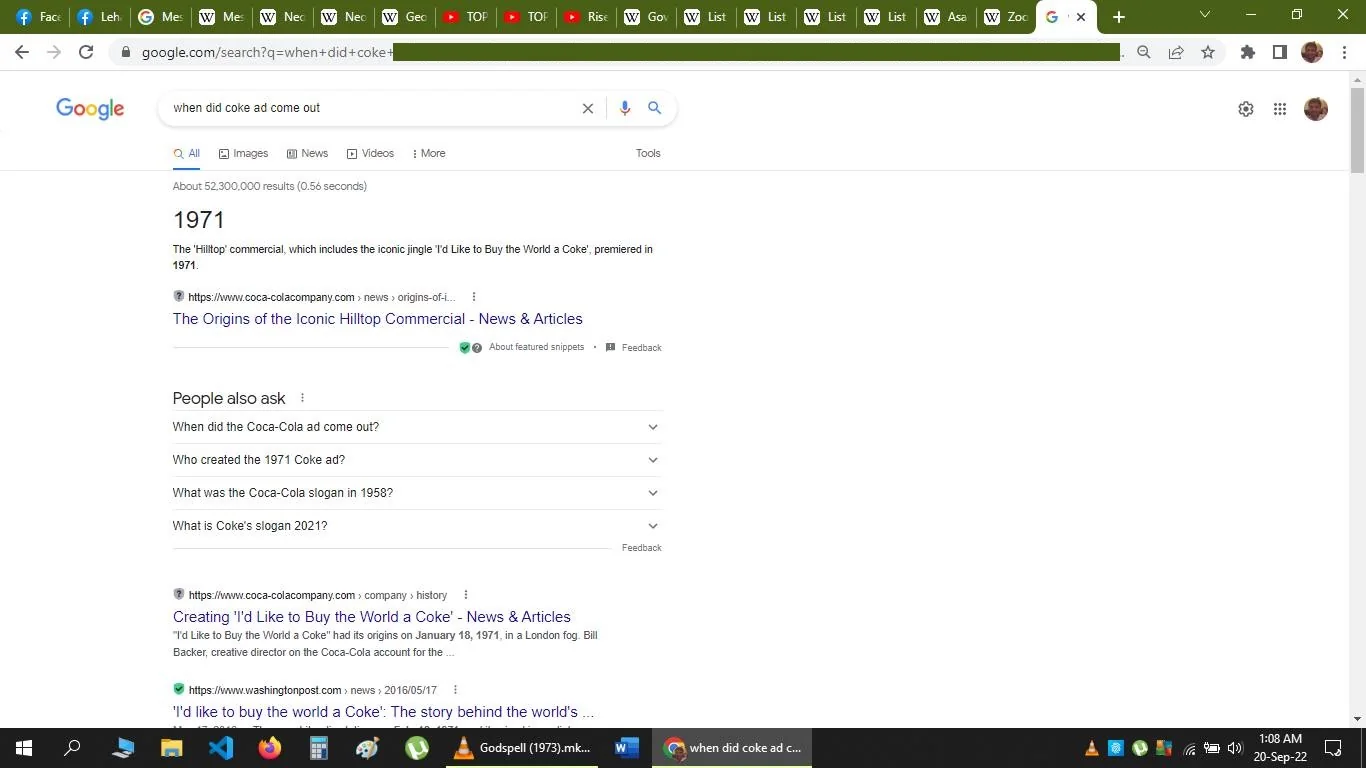Screen dimensions: 1366x768
Task: Focus the Chrome address bar URL
Action: pos(630,52)
